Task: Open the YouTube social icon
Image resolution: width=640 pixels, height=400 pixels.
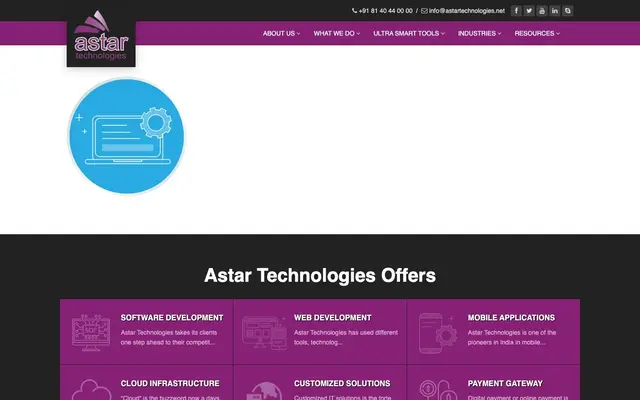Action: tap(542, 11)
